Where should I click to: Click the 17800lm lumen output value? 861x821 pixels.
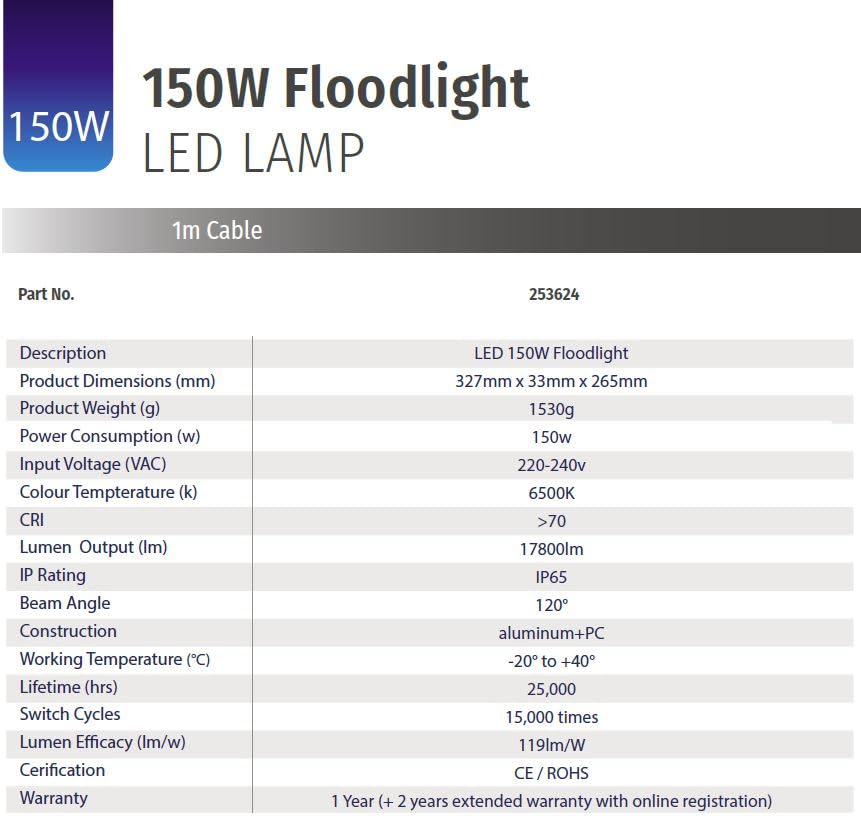point(551,549)
